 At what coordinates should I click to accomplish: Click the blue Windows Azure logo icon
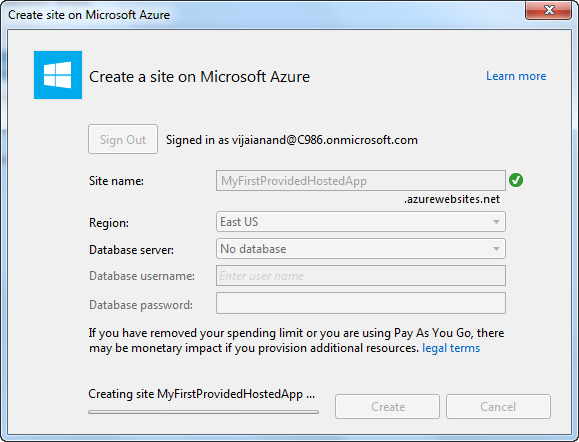(x=58, y=75)
